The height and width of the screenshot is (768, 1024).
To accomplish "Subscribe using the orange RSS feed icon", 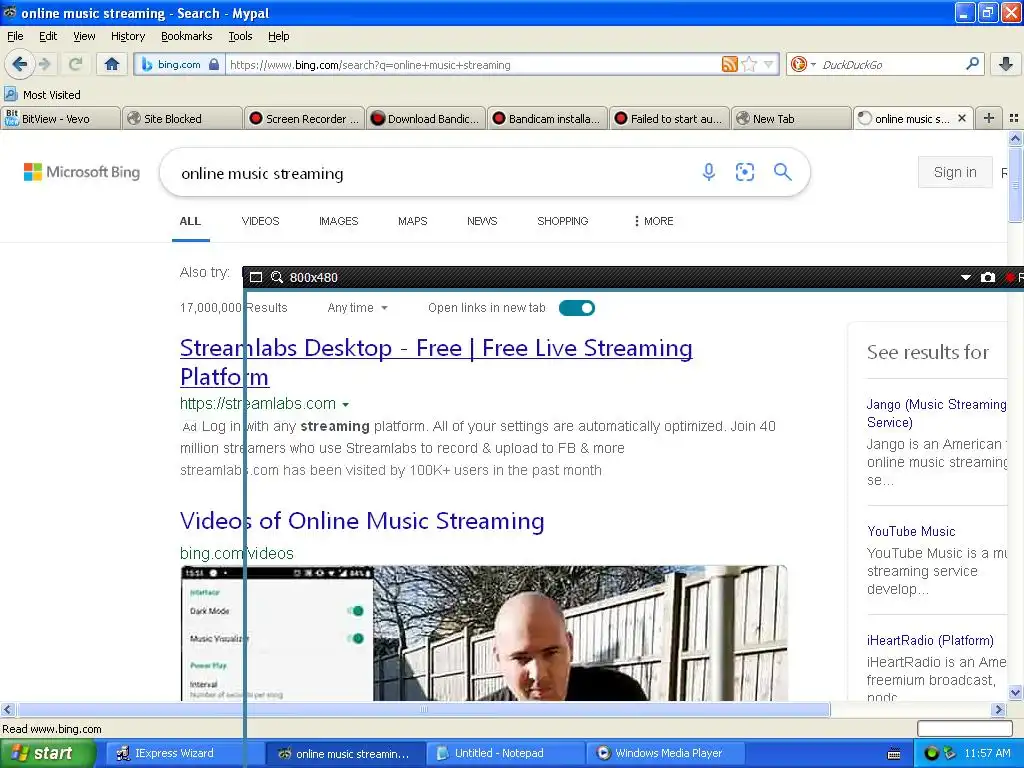I will click(729, 64).
